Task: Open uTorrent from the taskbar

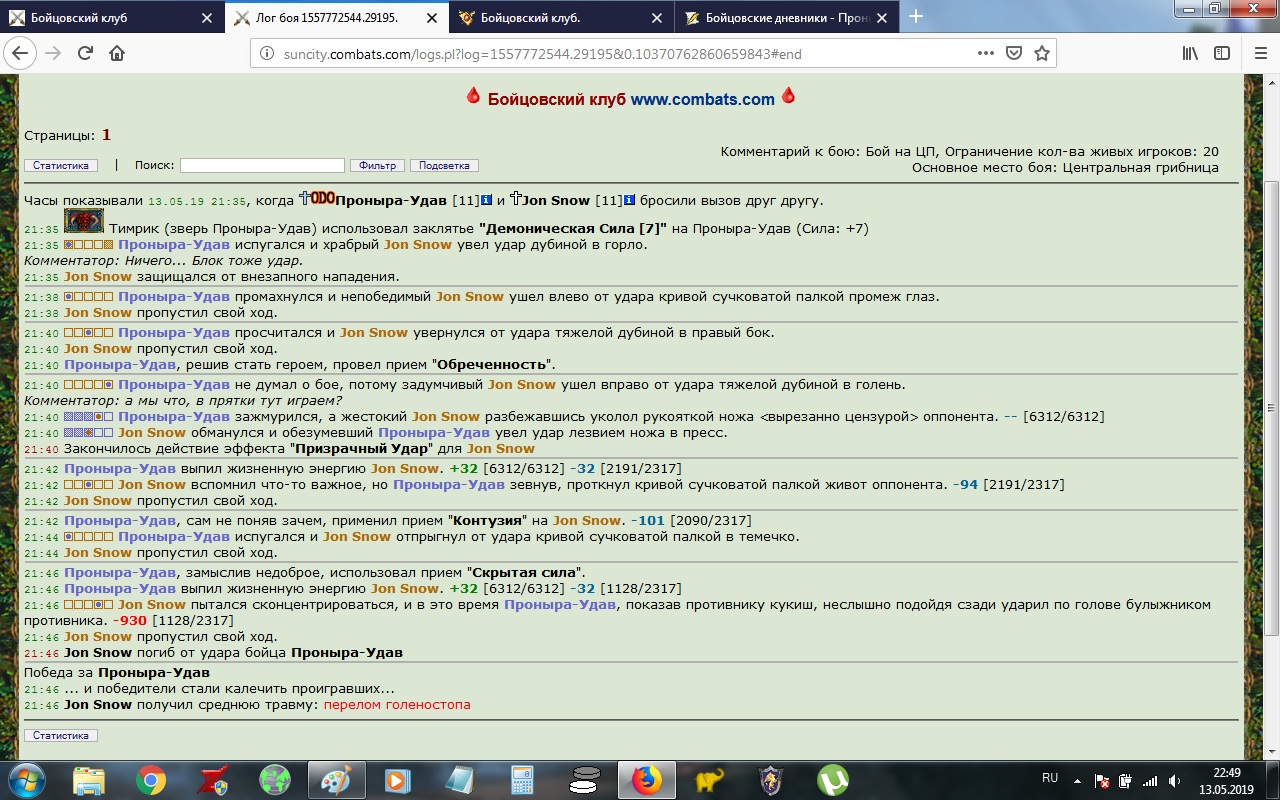Action: [833, 779]
